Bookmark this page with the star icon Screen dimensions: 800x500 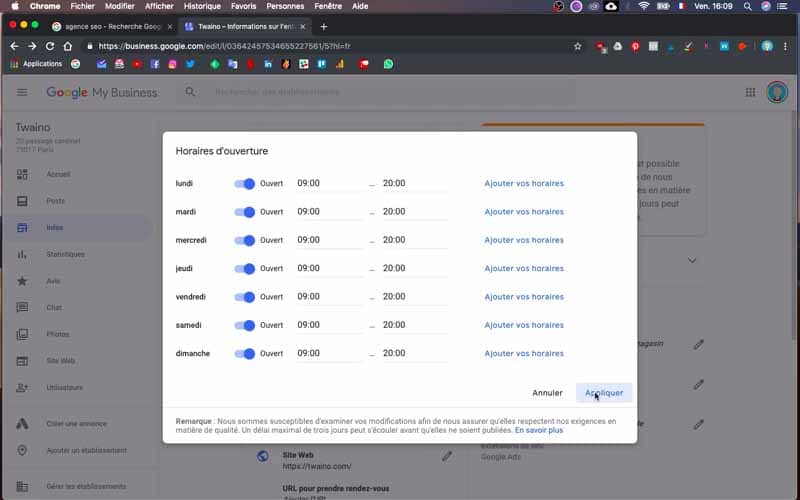click(578, 46)
